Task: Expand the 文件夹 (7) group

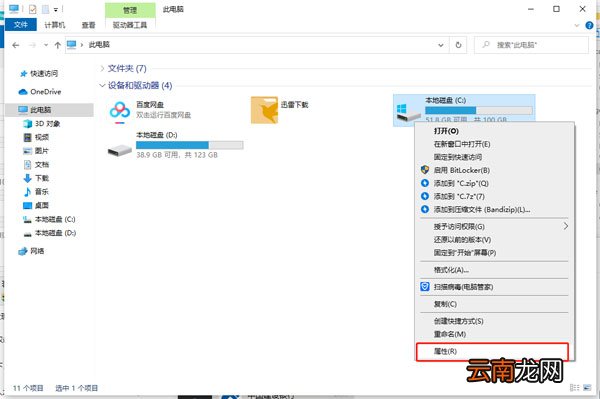Action: pyautogui.click(x=102, y=68)
